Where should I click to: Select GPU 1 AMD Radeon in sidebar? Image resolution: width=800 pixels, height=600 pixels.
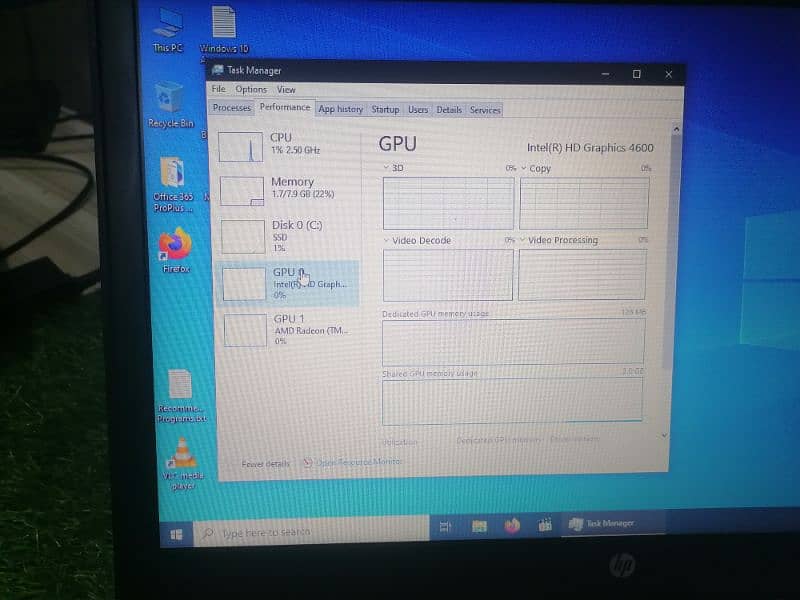(288, 329)
